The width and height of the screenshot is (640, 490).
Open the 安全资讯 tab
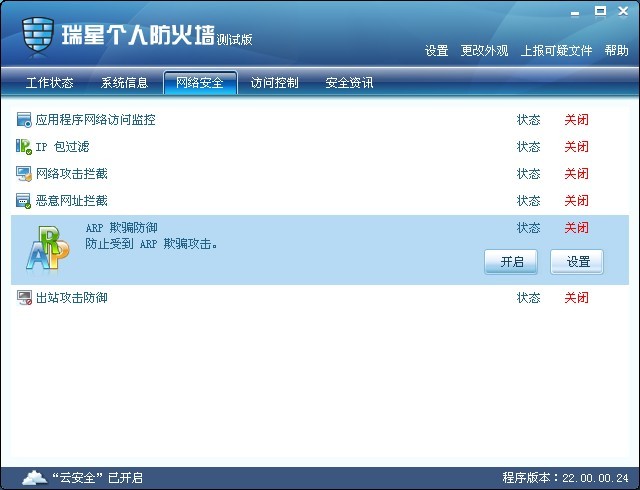click(349, 83)
